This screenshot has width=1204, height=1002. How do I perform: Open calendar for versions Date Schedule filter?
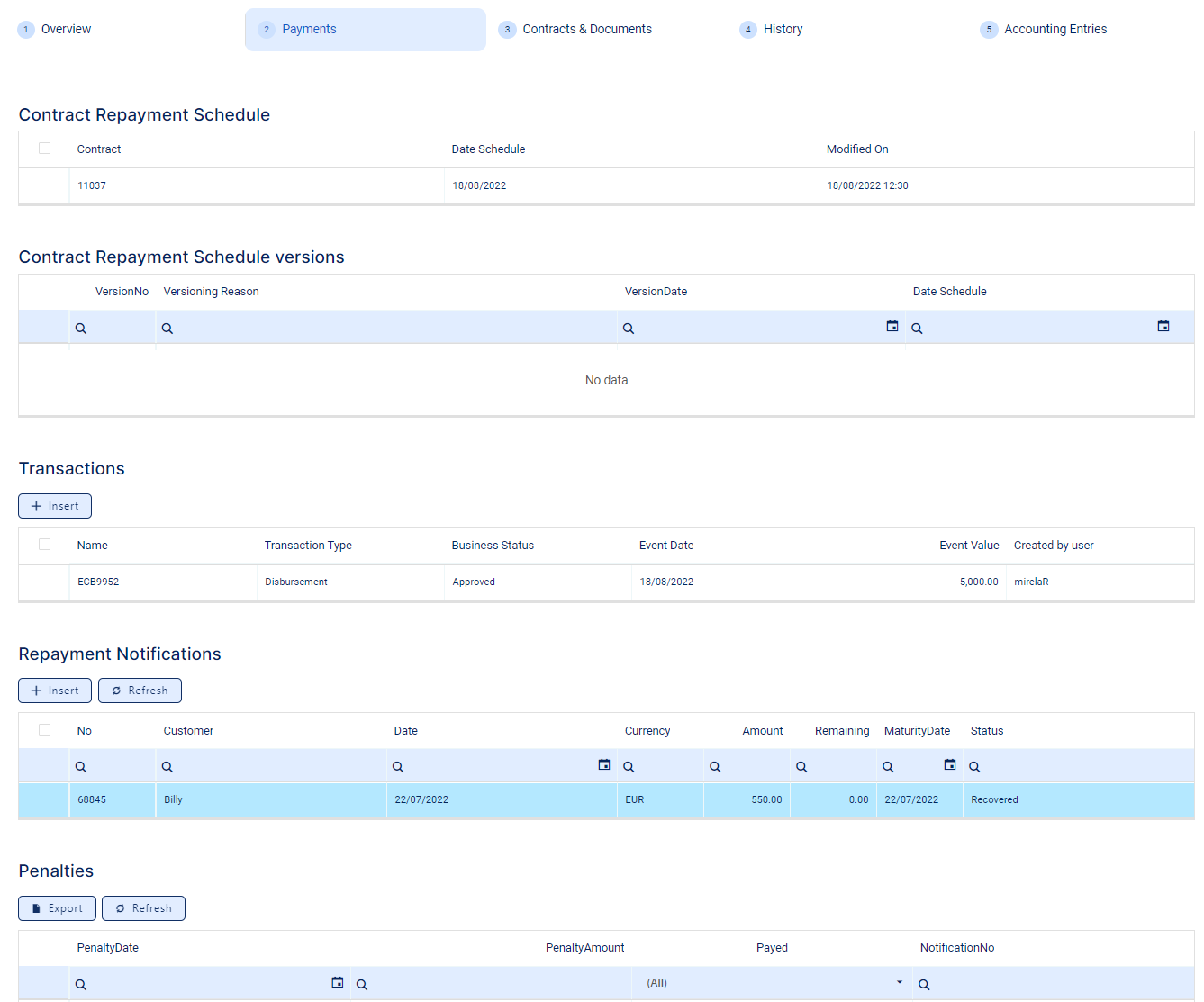click(x=1163, y=327)
